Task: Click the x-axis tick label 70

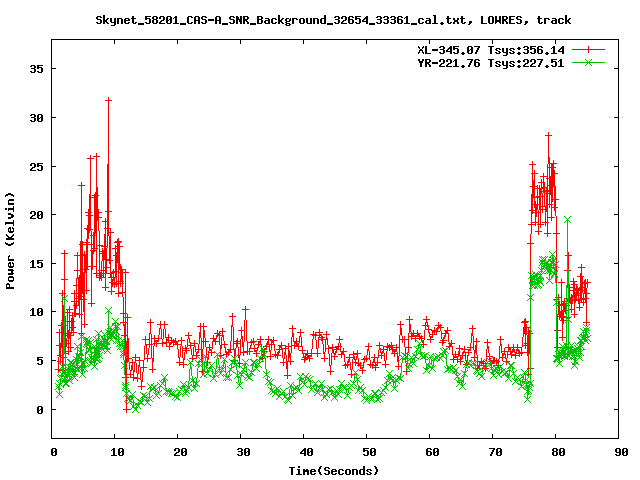Action: click(x=493, y=452)
